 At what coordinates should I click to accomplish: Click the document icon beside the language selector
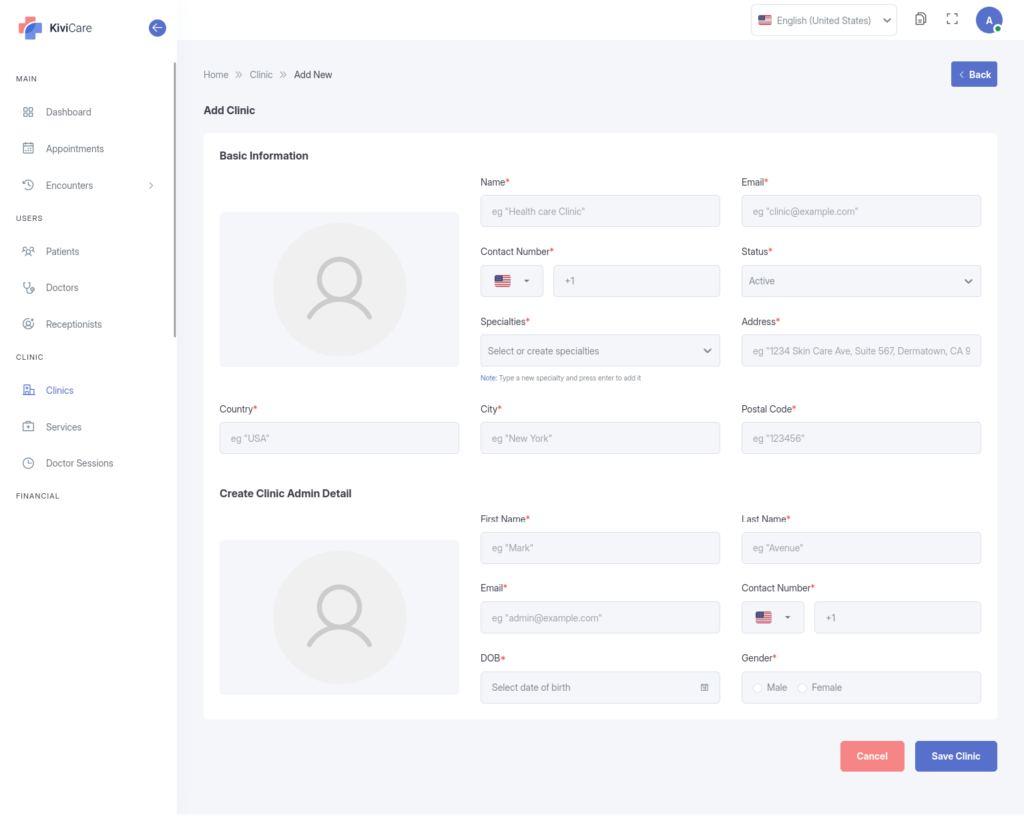pos(920,20)
